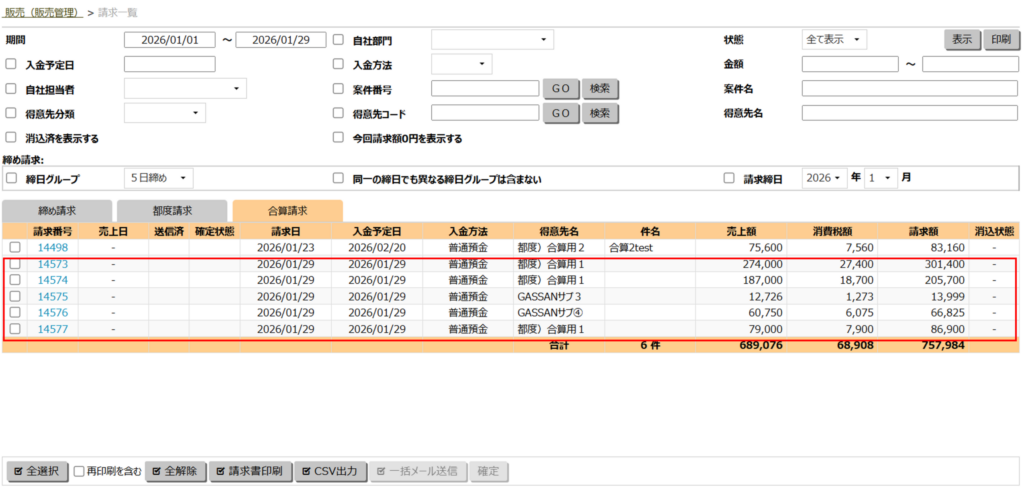This screenshot has width=1024, height=496.
Task: Toggle the 消込済を表示する checkbox
Action: (12, 138)
